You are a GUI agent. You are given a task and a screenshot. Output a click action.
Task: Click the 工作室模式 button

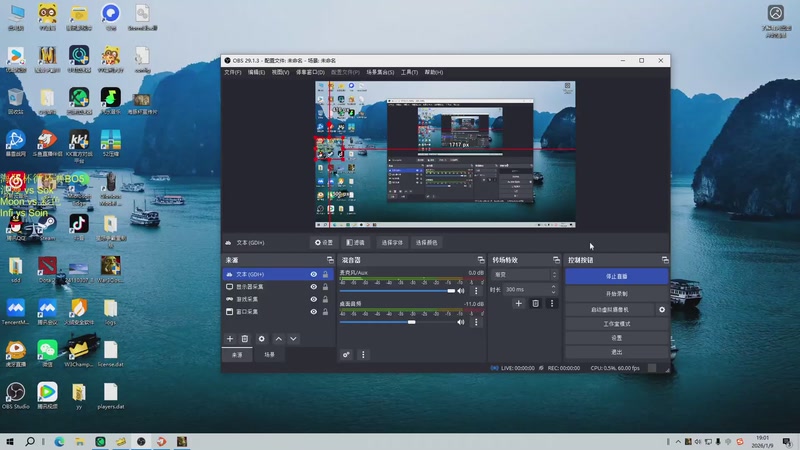(x=616, y=324)
